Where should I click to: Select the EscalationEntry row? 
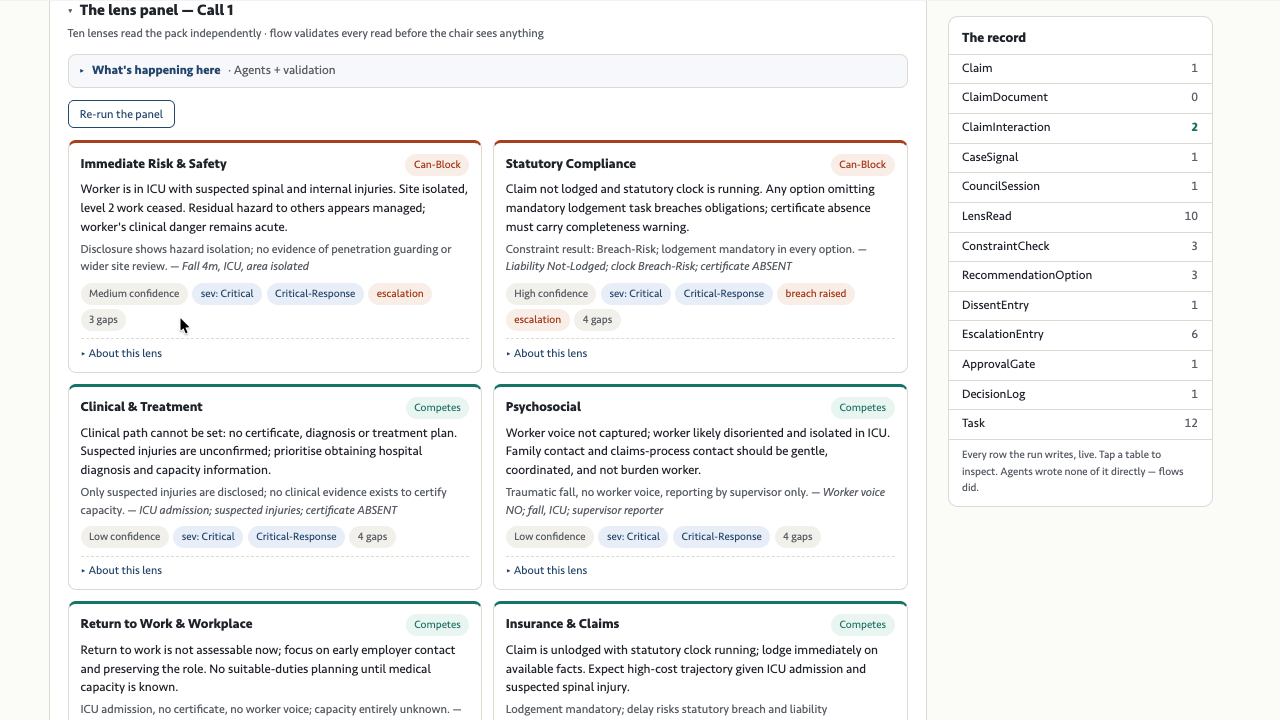(x=1080, y=334)
